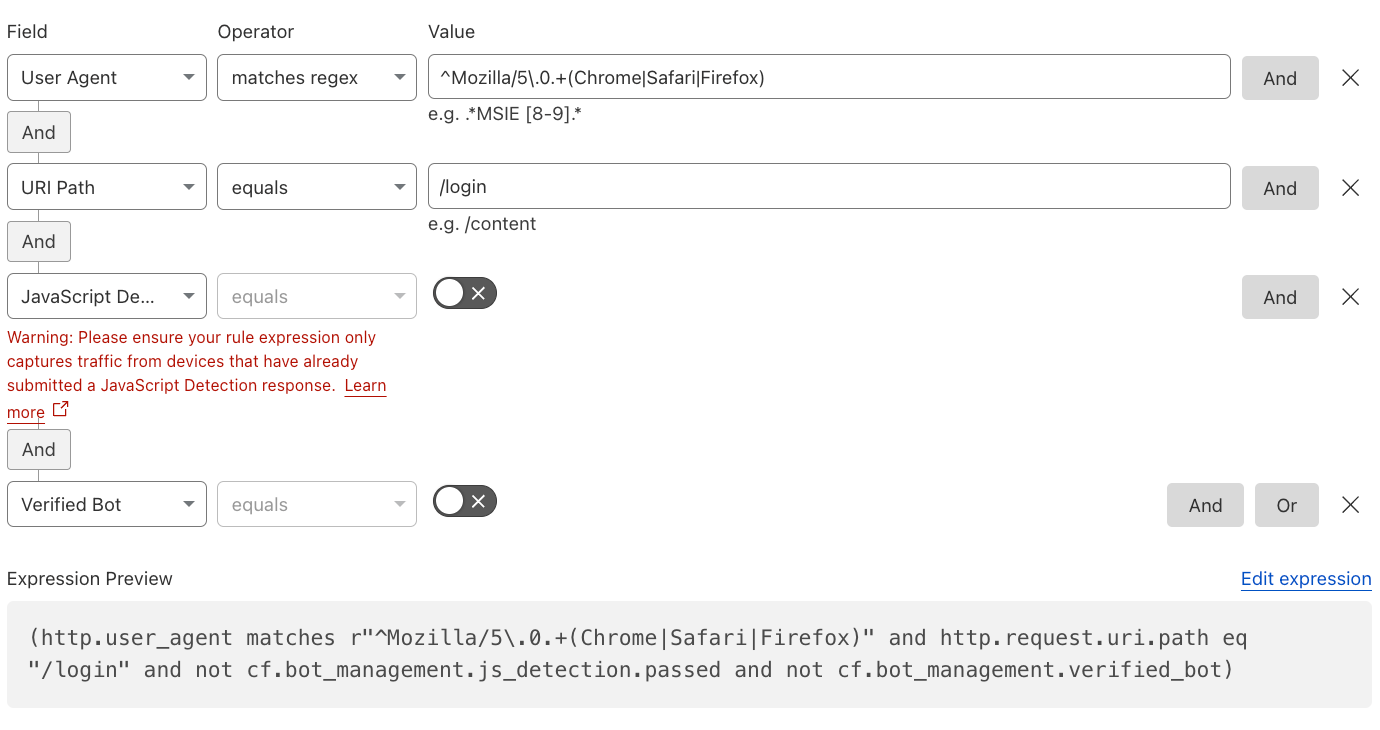Open the URI Path field dropdown
Viewport: 1380px width, 730px height.
[x=107, y=187]
